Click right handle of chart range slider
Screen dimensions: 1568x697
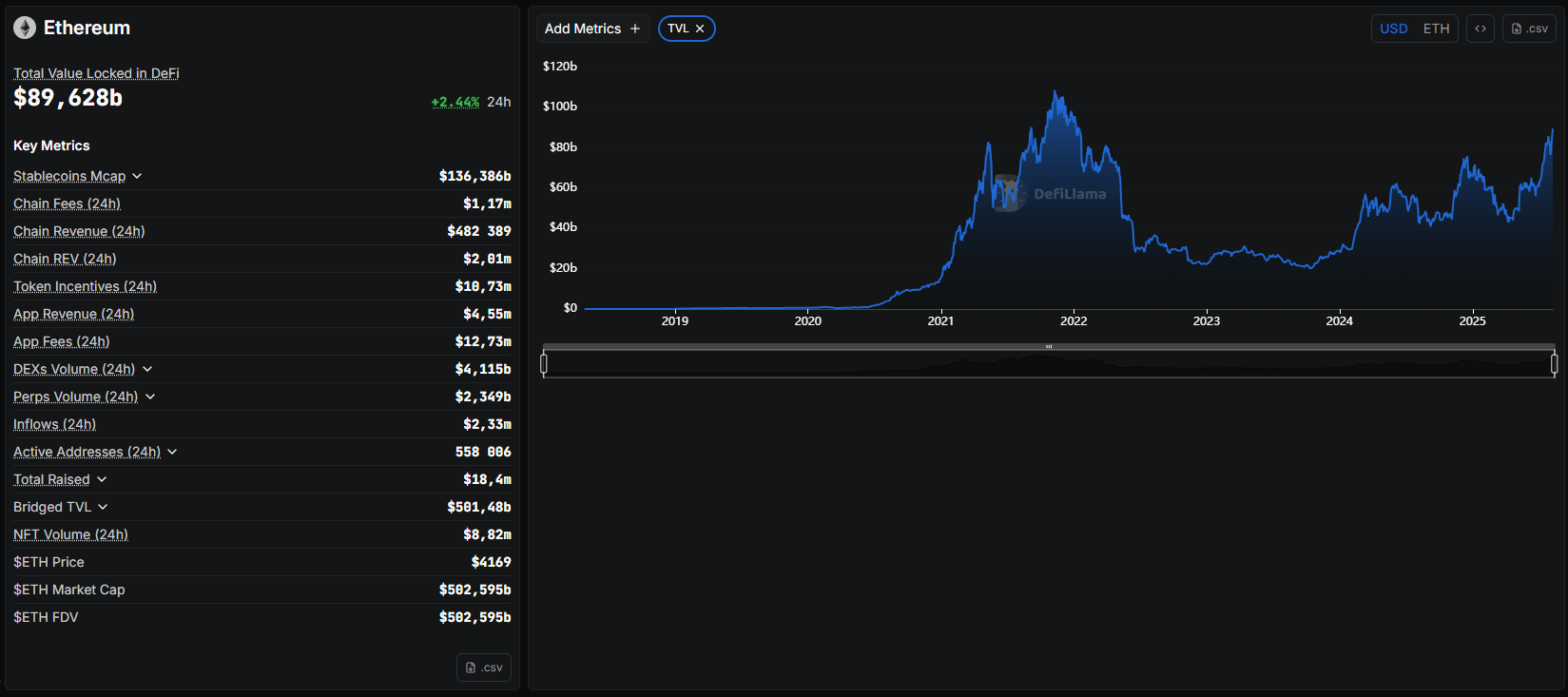(1554, 363)
